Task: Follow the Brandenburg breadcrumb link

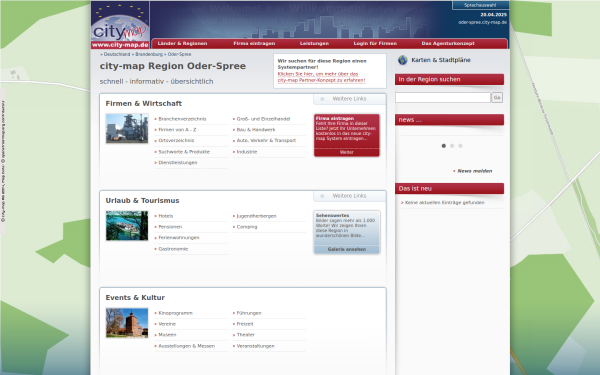Action: click(x=149, y=54)
